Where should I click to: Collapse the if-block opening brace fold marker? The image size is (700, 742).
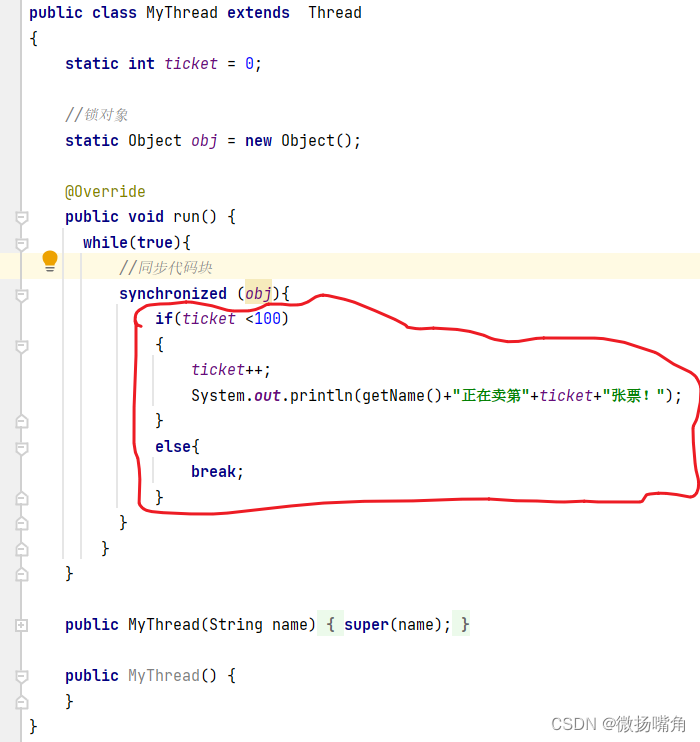(x=21, y=346)
